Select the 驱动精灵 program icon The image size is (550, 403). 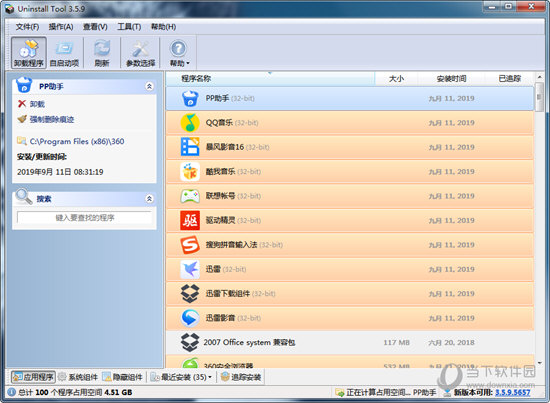tap(190, 220)
